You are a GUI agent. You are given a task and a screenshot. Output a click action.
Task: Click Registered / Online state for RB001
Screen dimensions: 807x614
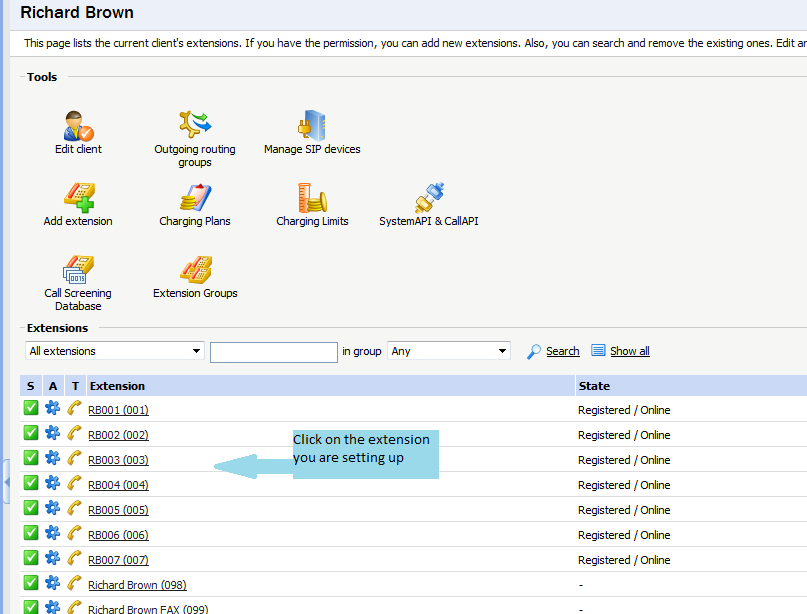[624, 410]
